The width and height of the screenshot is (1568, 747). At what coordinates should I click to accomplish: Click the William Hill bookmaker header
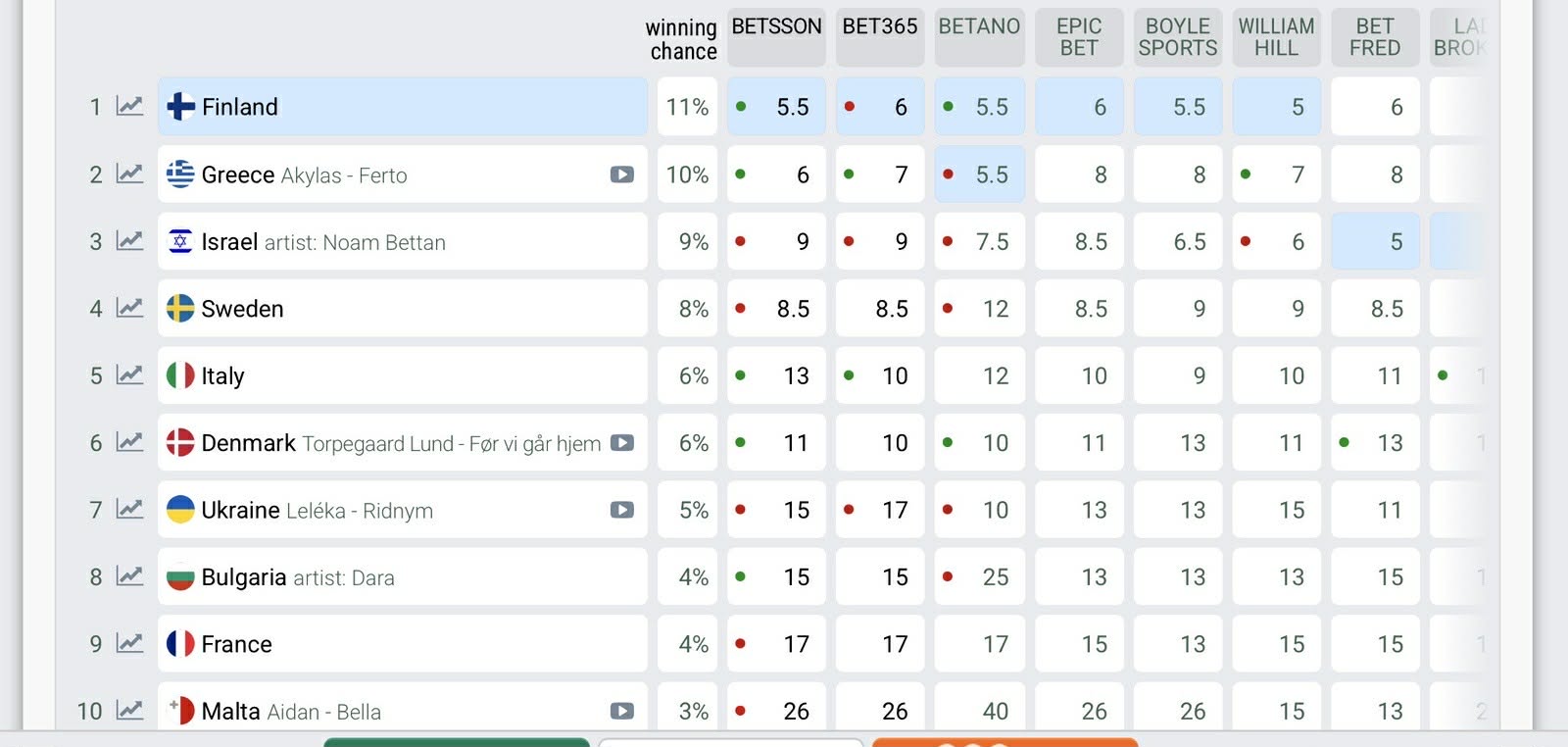(x=1276, y=37)
